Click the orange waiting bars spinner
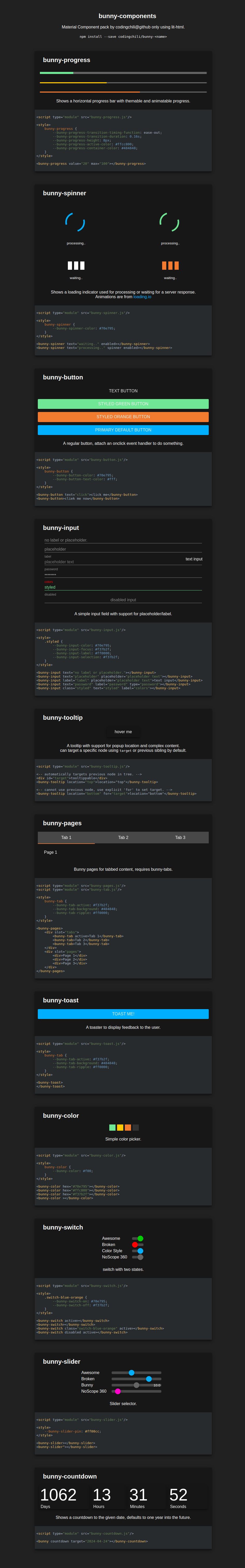Viewport: 245px width, 1568px height. (x=170, y=265)
